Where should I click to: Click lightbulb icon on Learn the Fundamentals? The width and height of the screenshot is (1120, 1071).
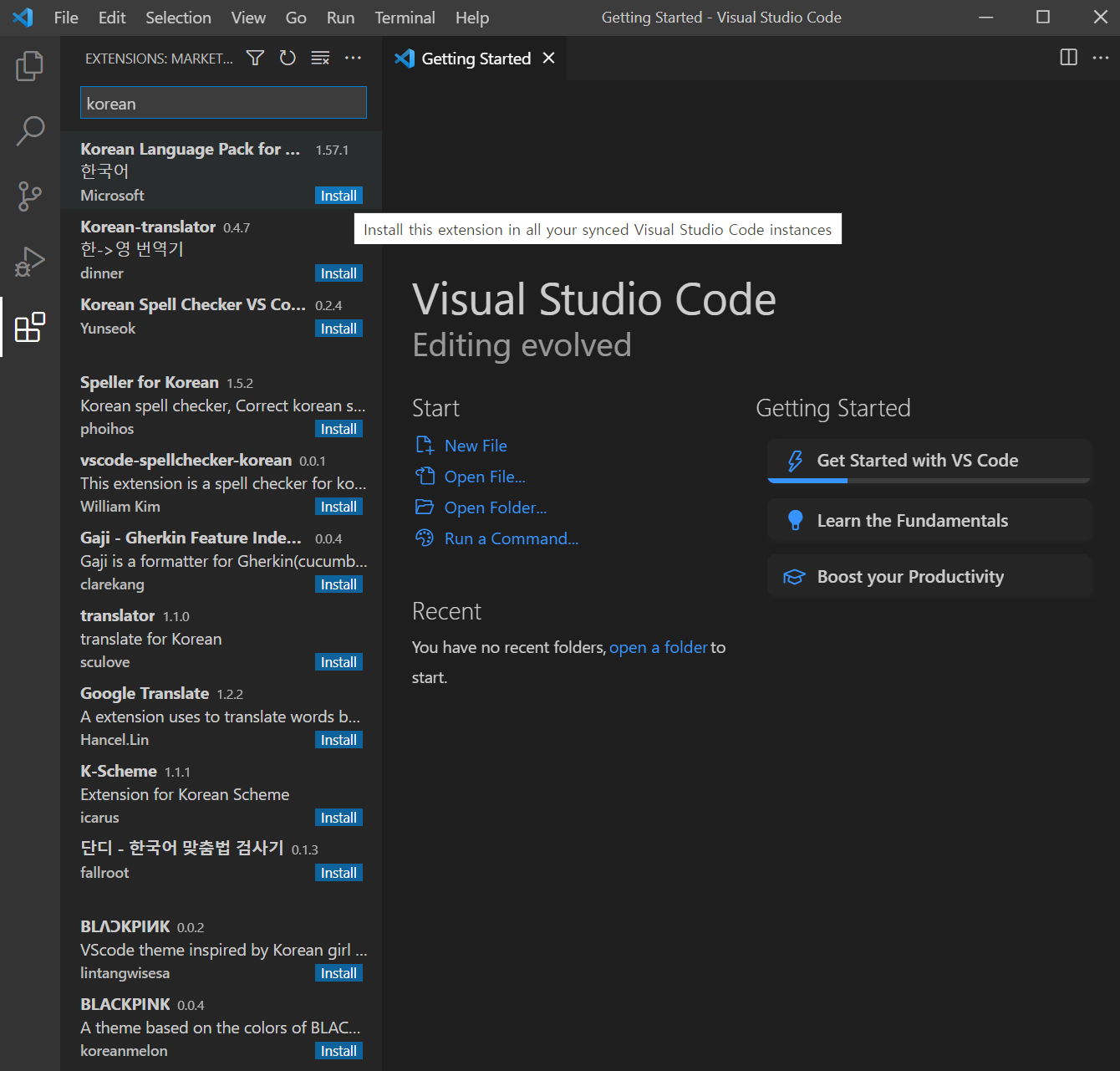pyautogui.click(x=795, y=521)
